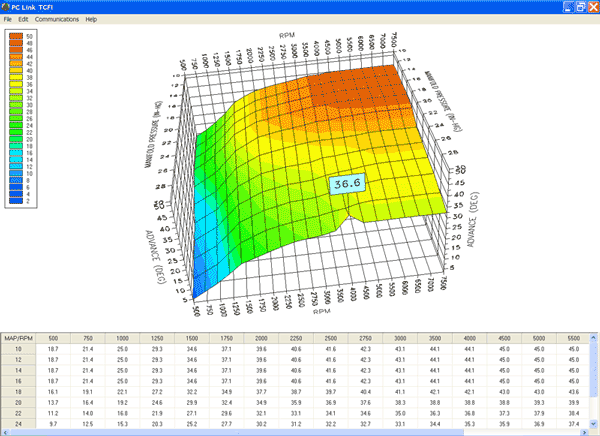Click the 36.6 data label on chart
This screenshot has height=436, width=600.
[x=348, y=184]
